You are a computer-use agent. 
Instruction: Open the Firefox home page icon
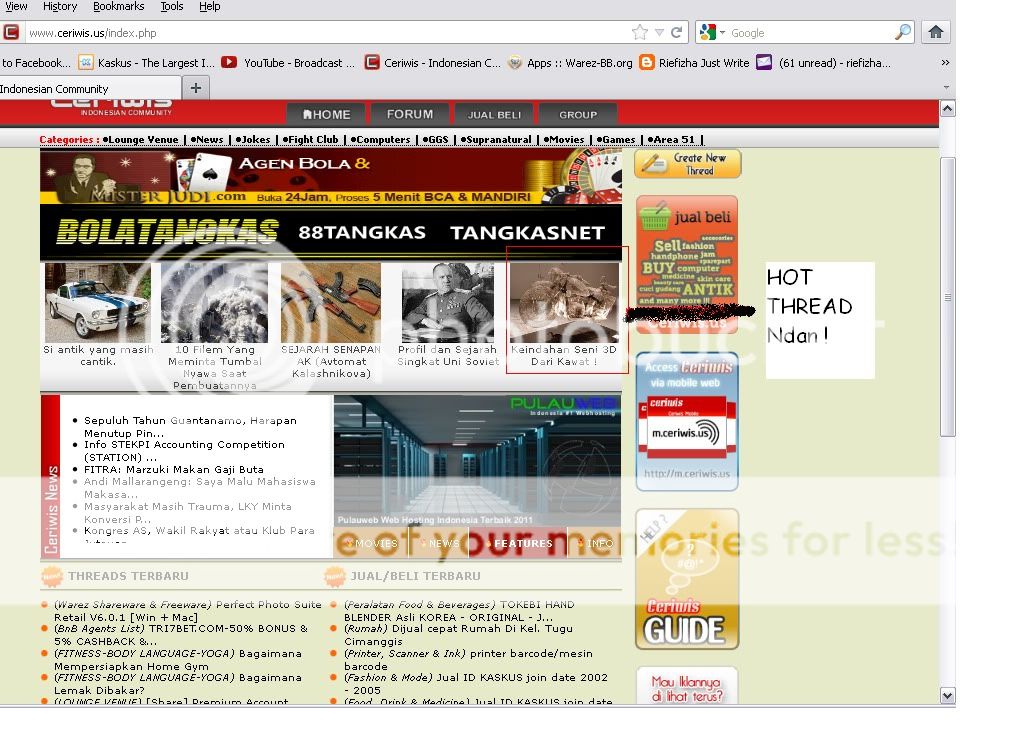click(935, 32)
